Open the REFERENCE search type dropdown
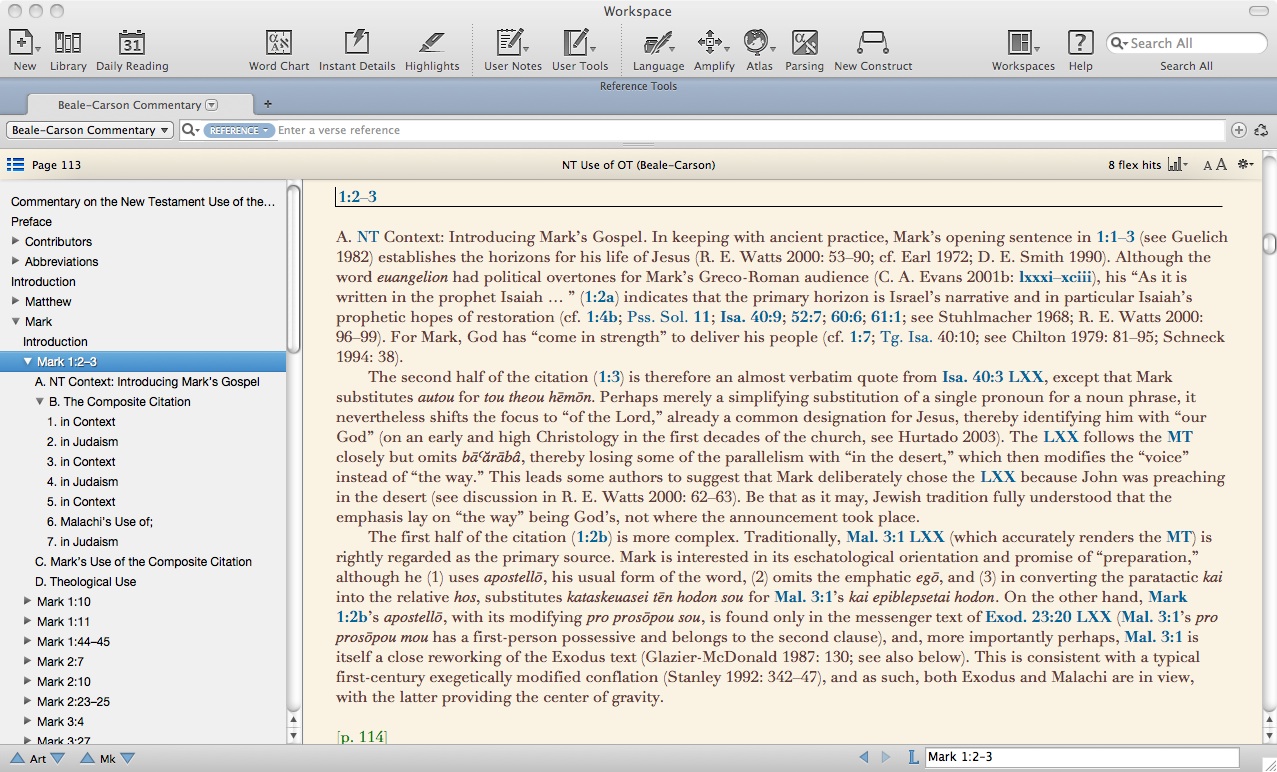This screenshot has width=1277, height=772. click(239, 131)
